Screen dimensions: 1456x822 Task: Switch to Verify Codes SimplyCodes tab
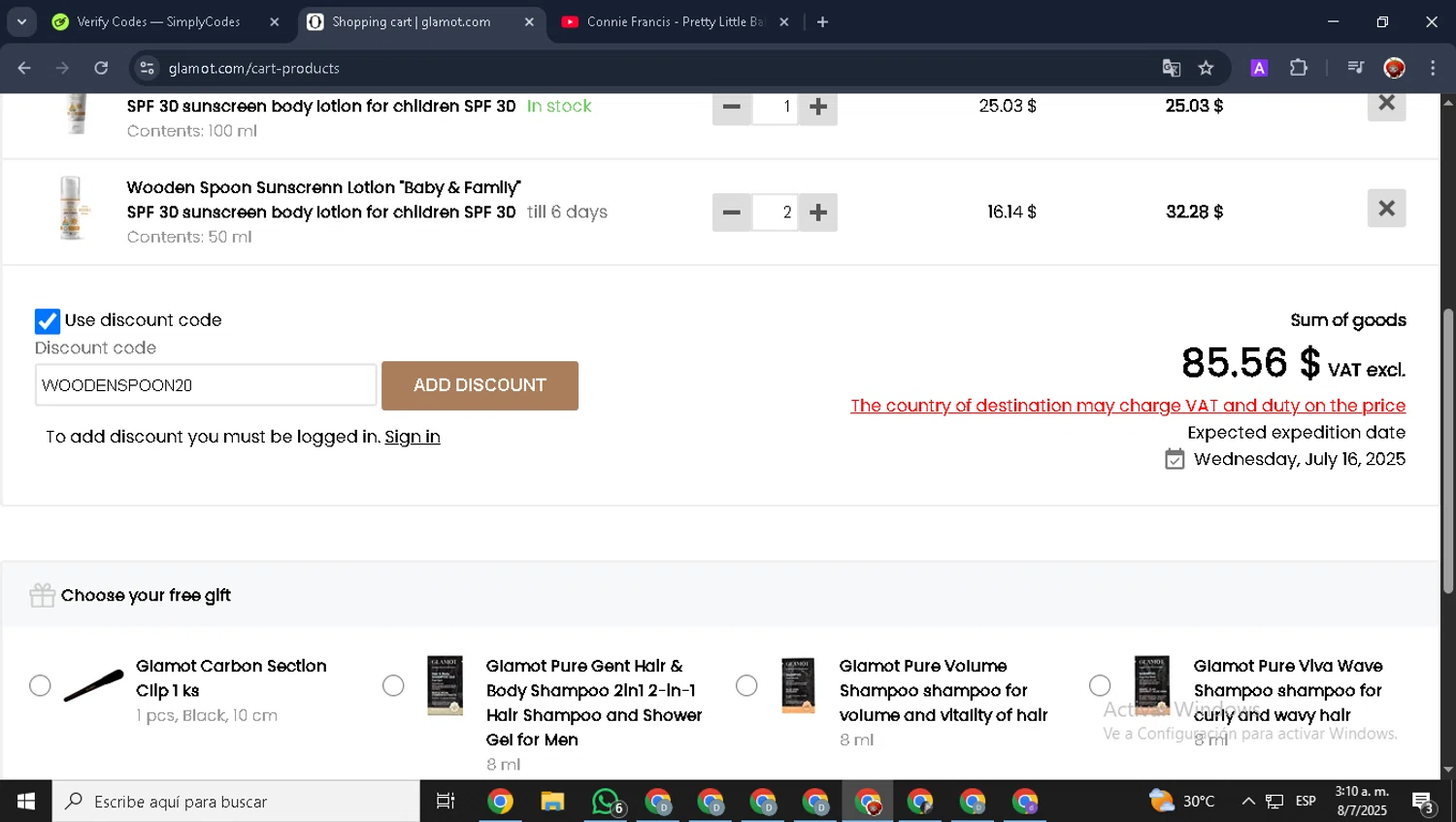(158, 21)
